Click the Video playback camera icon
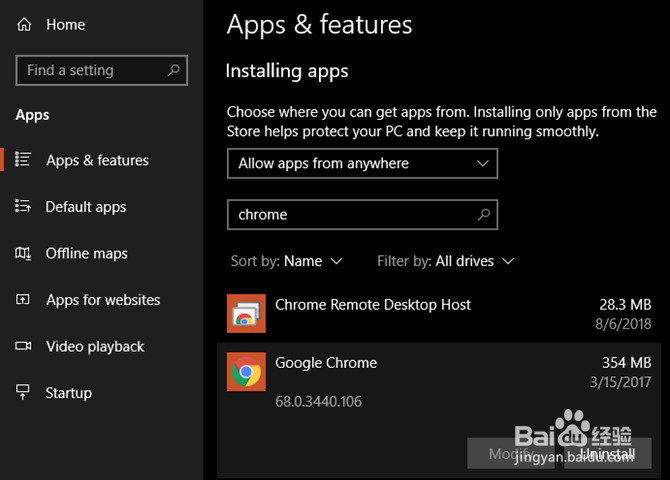 click(x=23, y=345)
